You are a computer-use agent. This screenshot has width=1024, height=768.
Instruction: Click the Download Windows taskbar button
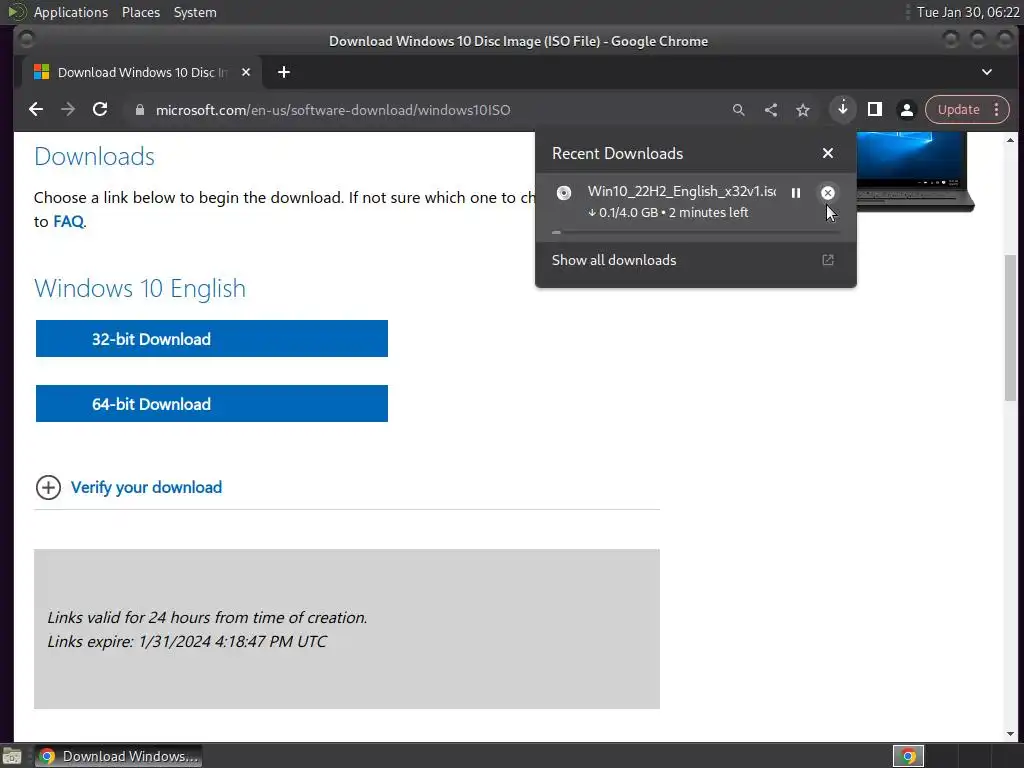(x=118, y=756)
